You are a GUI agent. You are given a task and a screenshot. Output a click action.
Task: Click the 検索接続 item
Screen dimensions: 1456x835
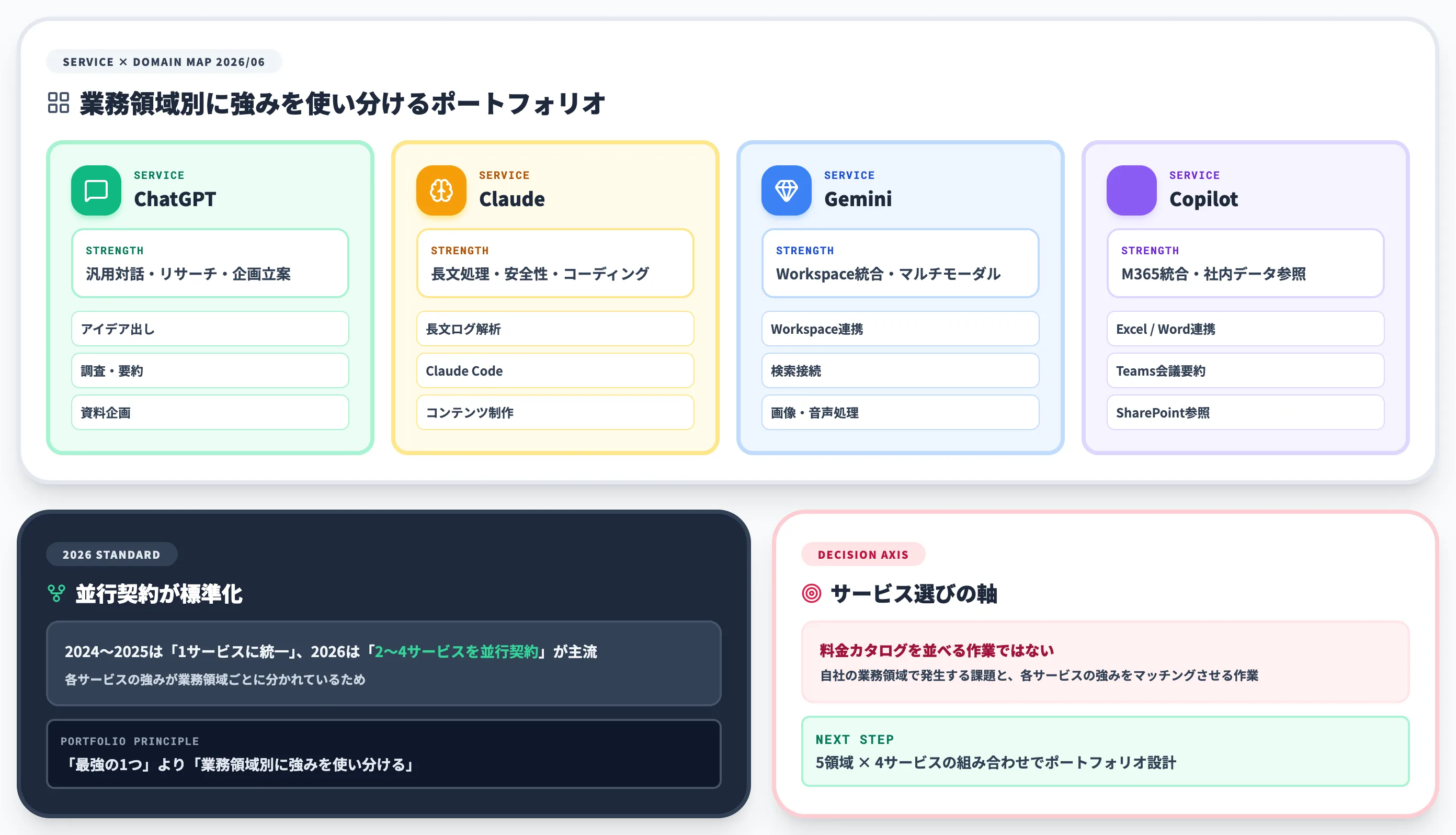pos(900,370)
